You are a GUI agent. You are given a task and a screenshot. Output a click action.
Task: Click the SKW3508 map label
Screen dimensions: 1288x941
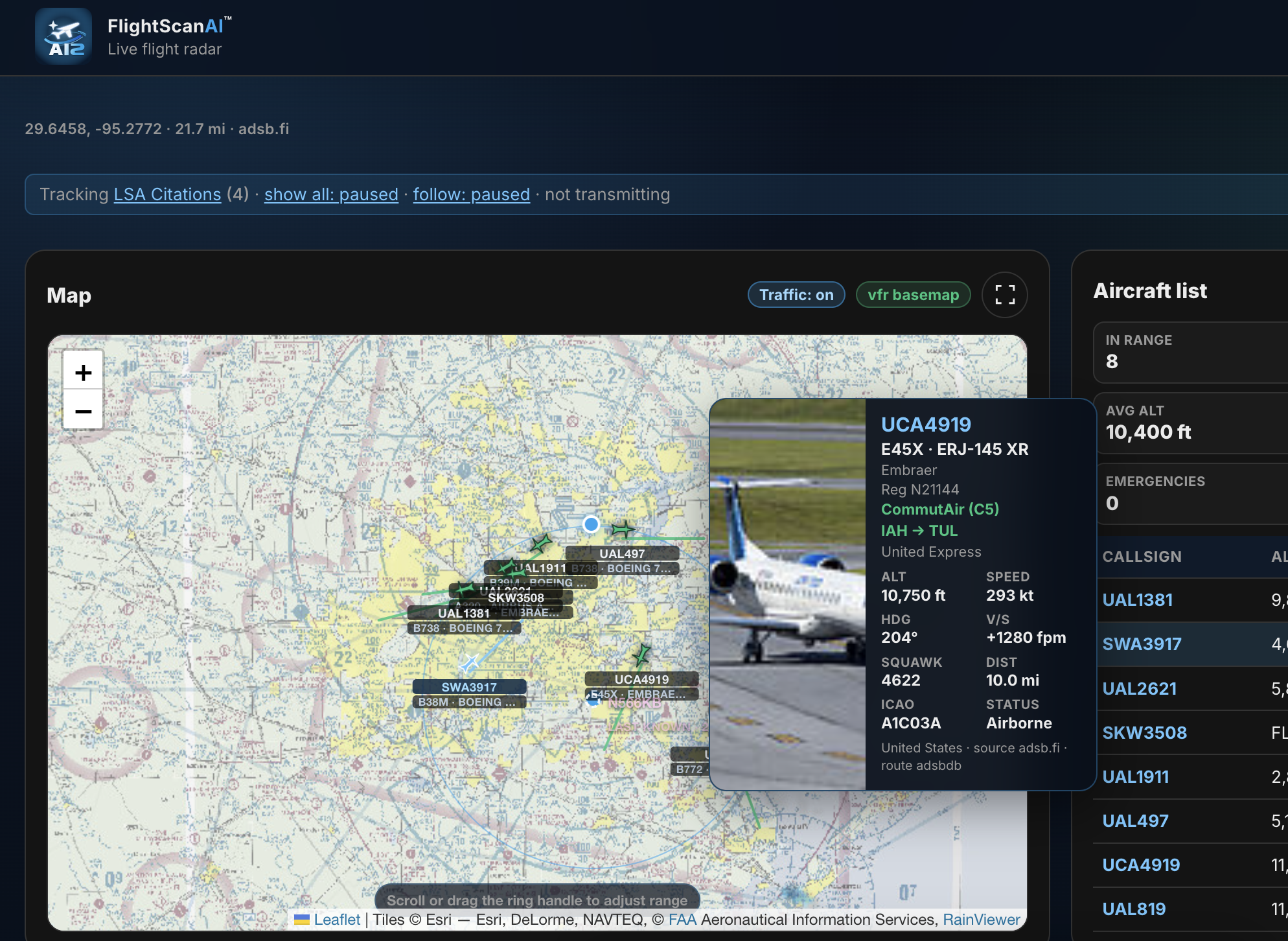[516, 598]
